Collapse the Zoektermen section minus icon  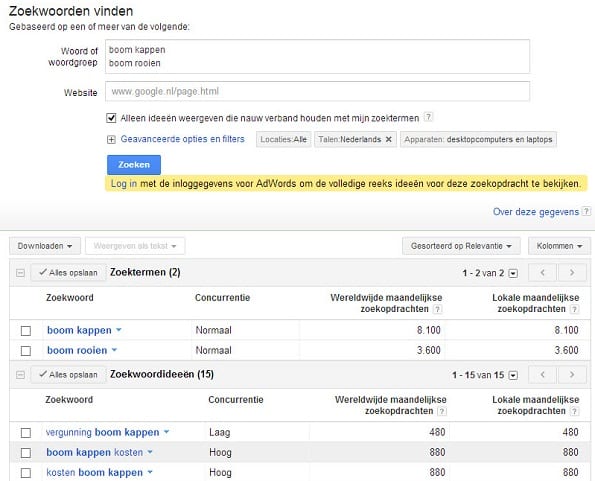(20, 273)
